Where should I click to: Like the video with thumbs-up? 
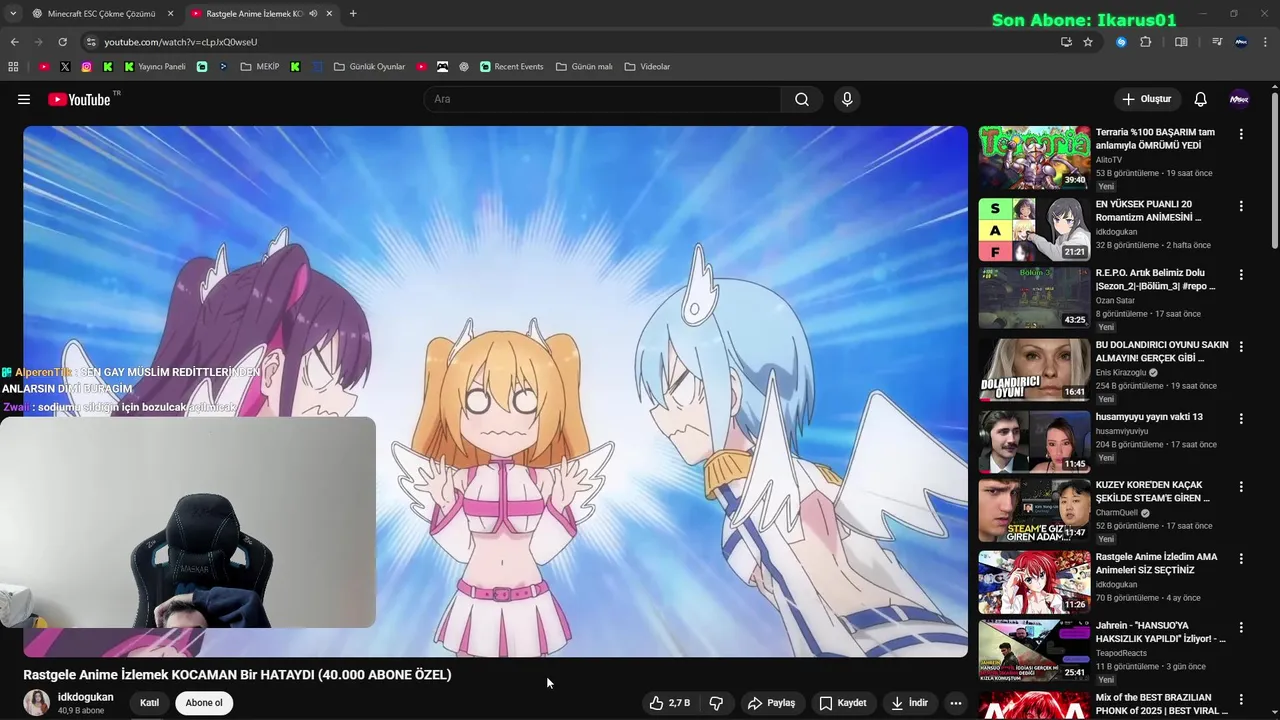[x=670, y=703]
